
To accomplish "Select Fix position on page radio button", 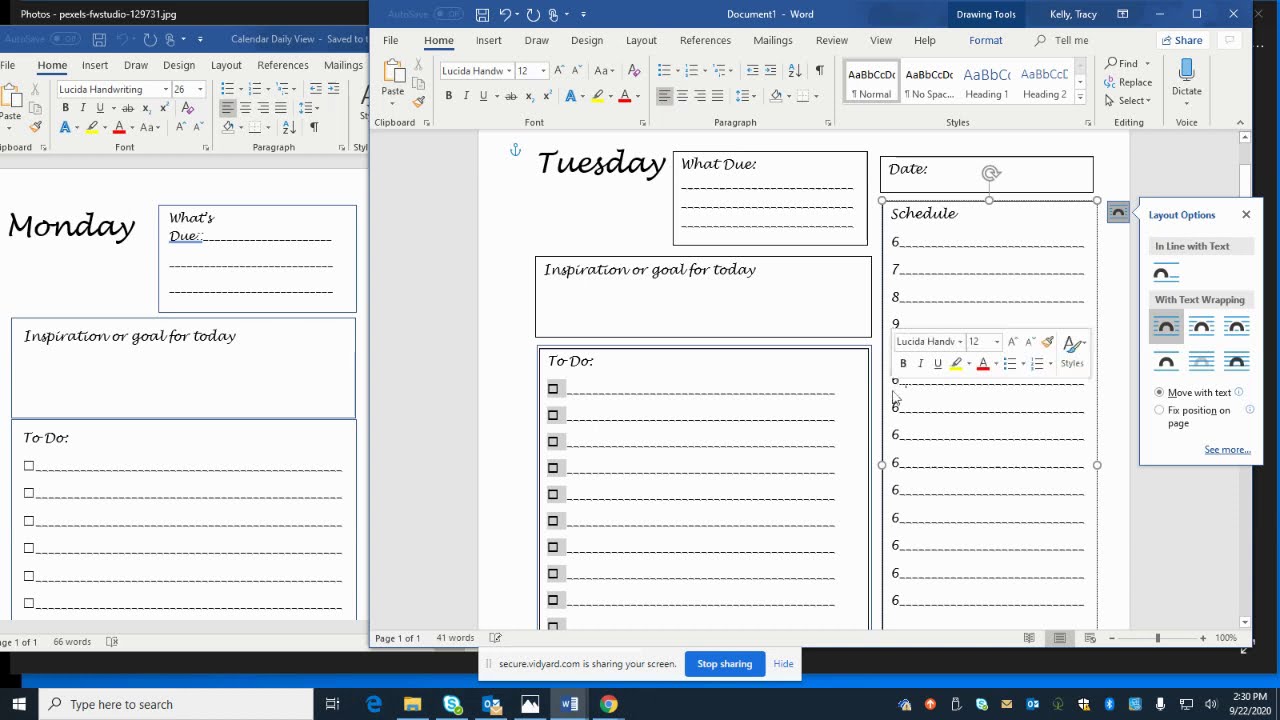I will click(1159, 410).
